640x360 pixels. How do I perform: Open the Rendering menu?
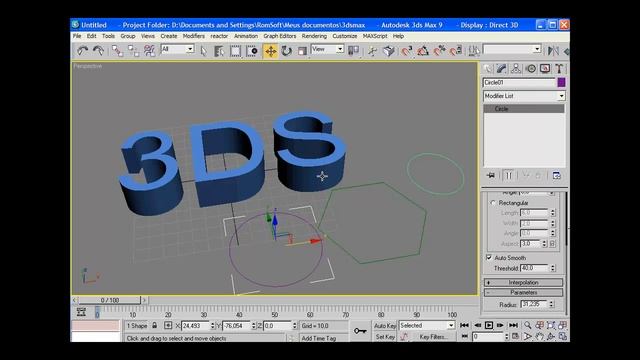pyautogui.click(x=314, y=36)
